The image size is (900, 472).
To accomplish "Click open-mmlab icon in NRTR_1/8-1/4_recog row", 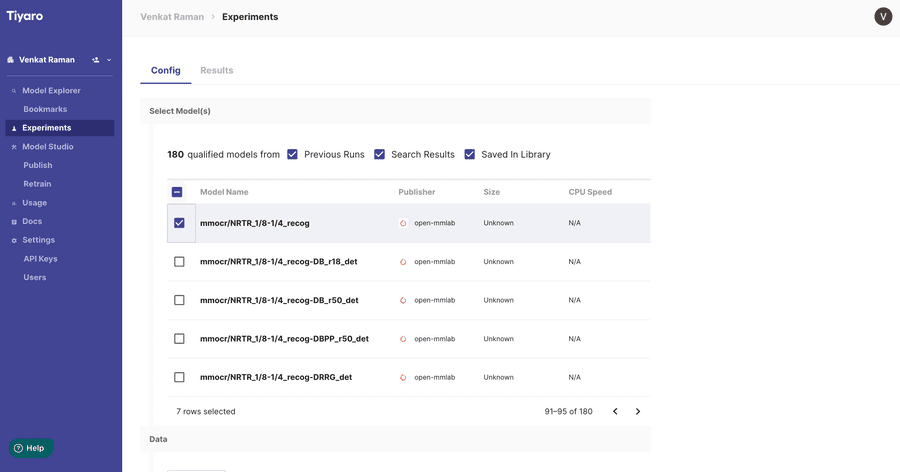I will [403, 223].
